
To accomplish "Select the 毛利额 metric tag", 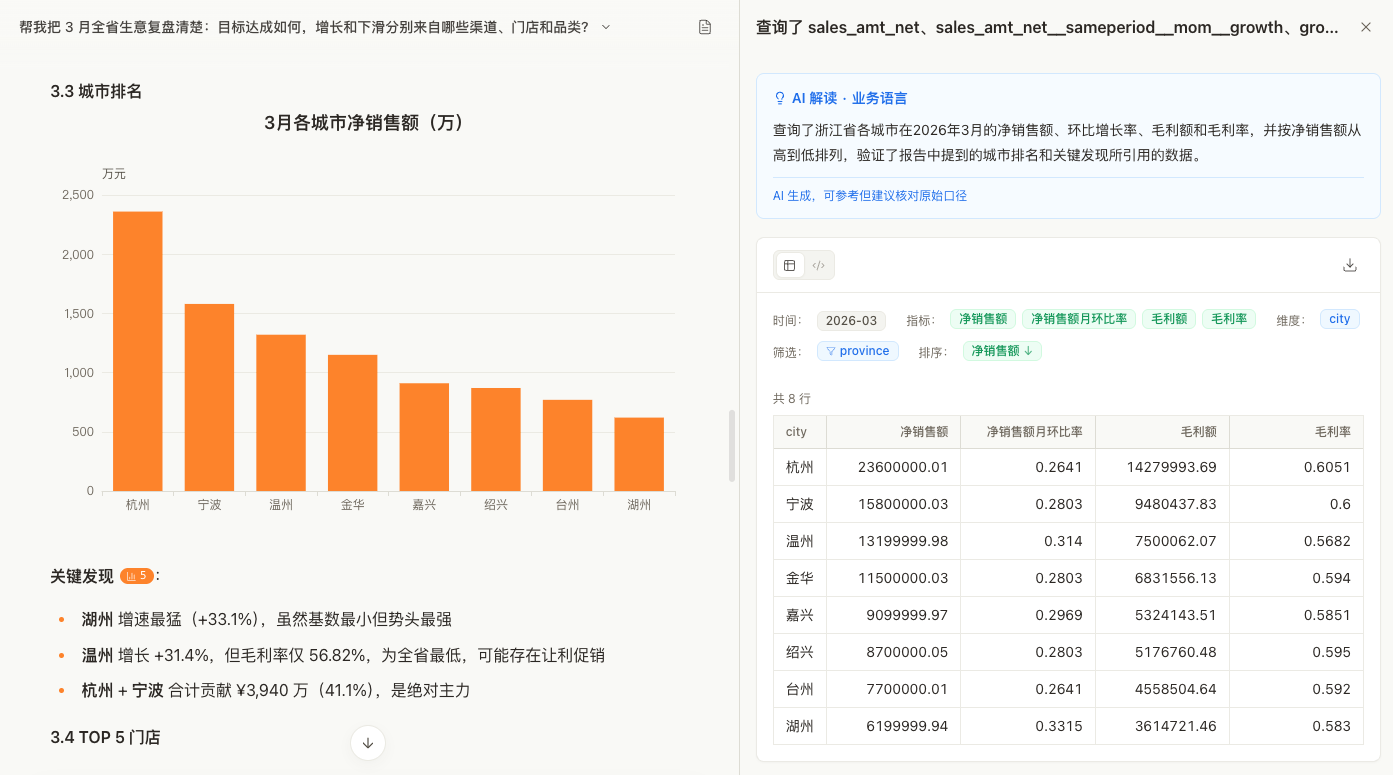I will (1169, 319).
